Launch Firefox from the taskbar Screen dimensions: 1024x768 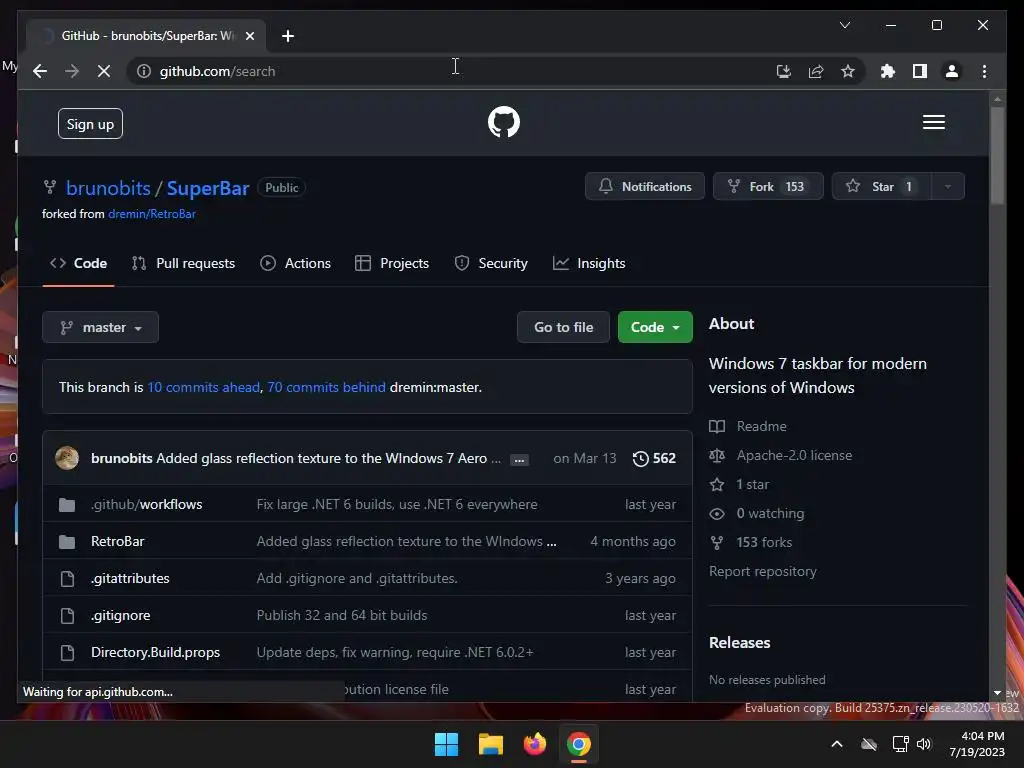point(535,744)
